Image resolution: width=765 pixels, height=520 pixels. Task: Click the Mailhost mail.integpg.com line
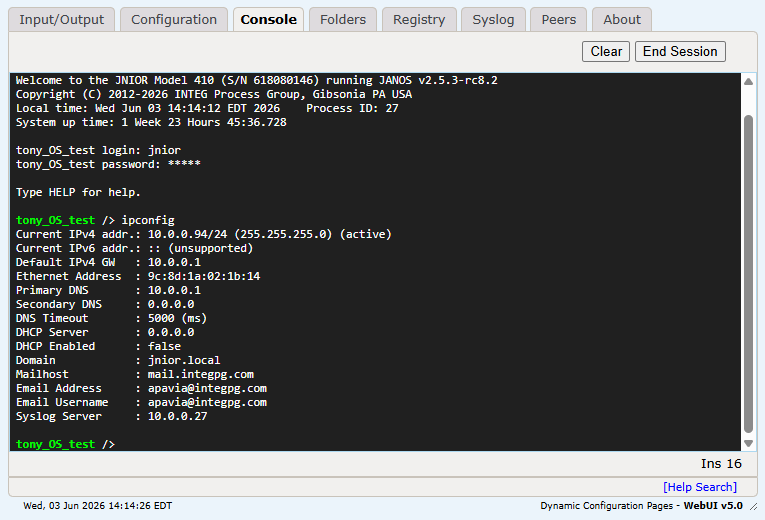(135, 374)
